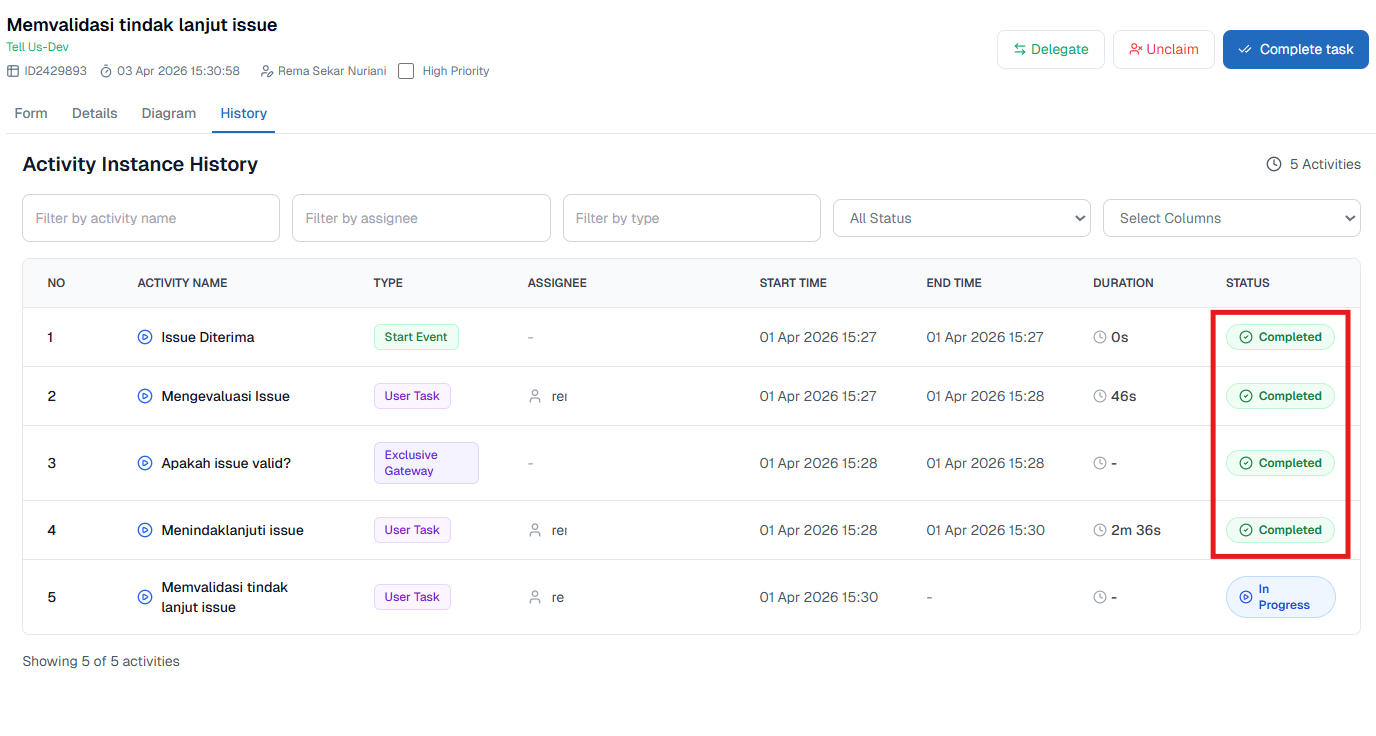
Task: Click the user icon in Menindaklanjuti issue row
Action: click(x=535, y=530)
